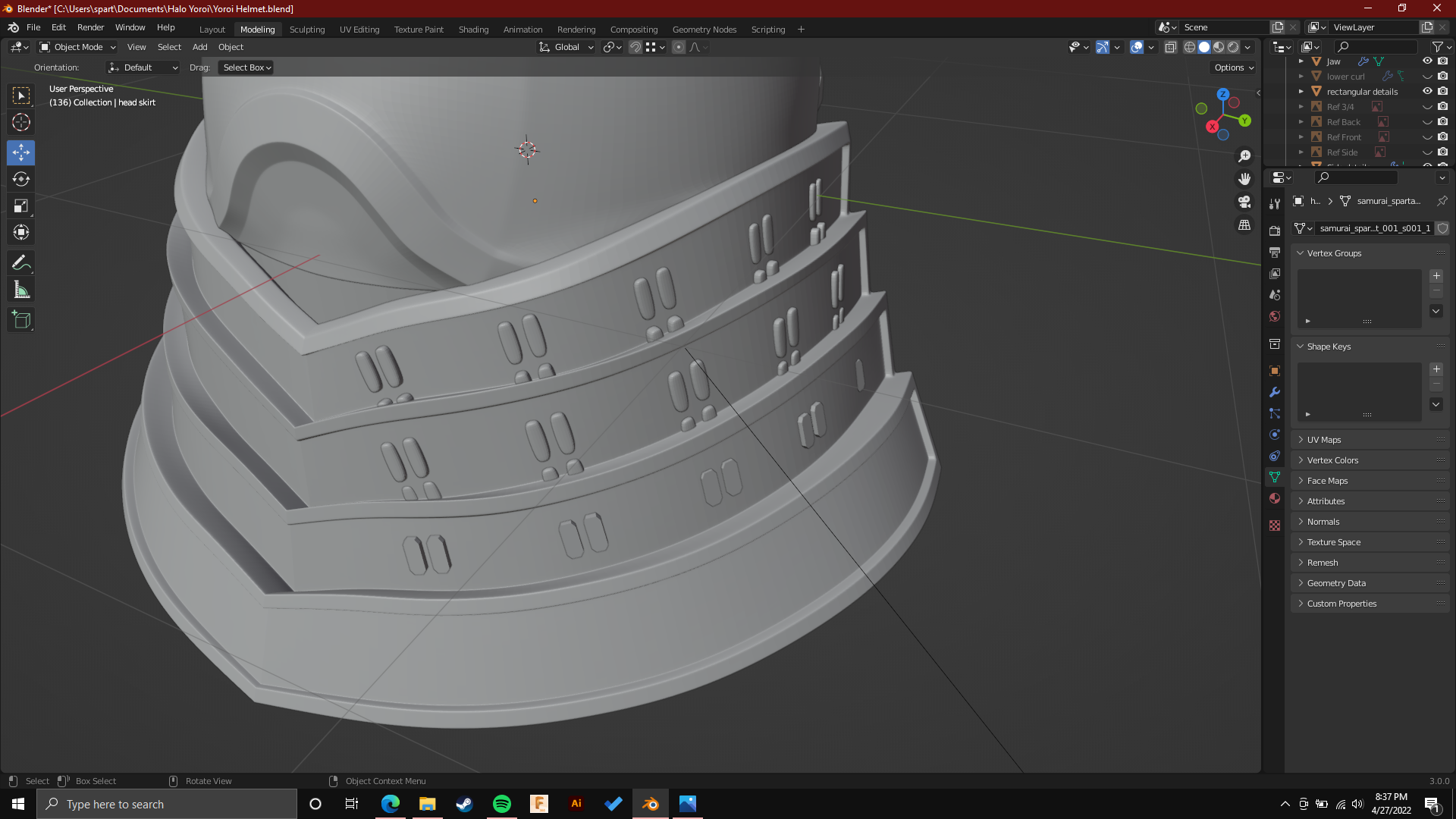Open the Object Constraints properties tab
Screen dimensions: 1456x819
pyautogui.click(x=1275, y=456)
